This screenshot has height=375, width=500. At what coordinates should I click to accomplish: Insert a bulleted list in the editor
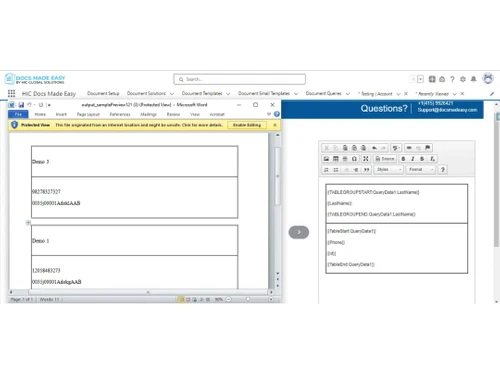pyautogui.click(x=336, y=170)
